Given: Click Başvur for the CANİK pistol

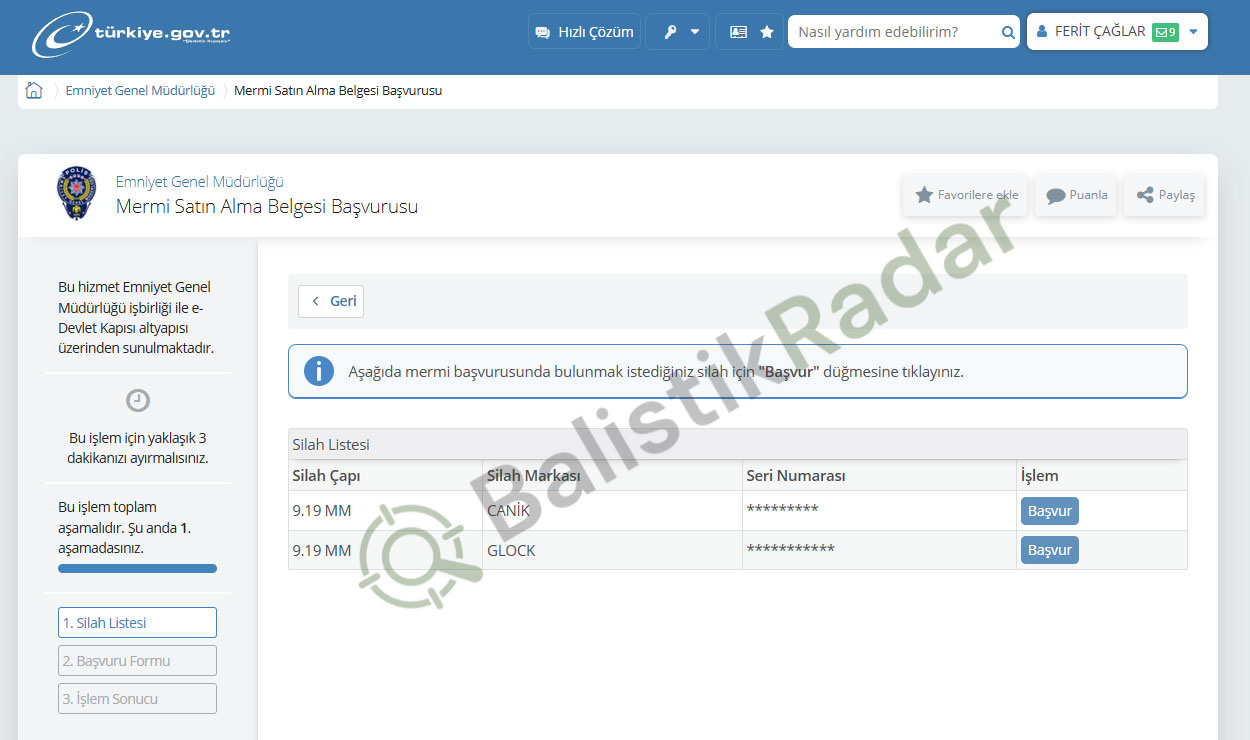Looking at the screenshot, I should pos(1050,511).
